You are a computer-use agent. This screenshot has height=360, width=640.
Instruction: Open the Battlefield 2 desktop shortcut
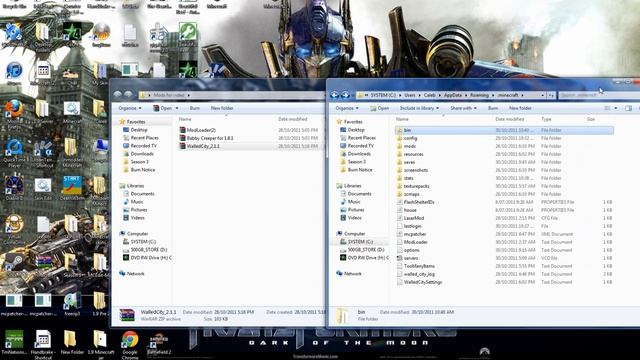tap(159, 343)
